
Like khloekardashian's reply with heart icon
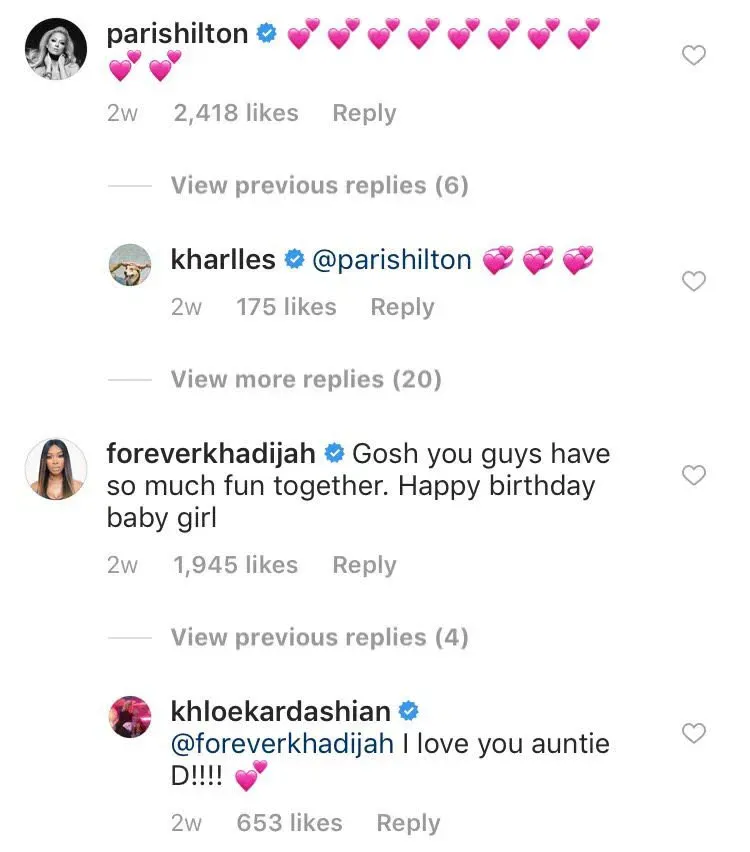(x=693, y=734)
